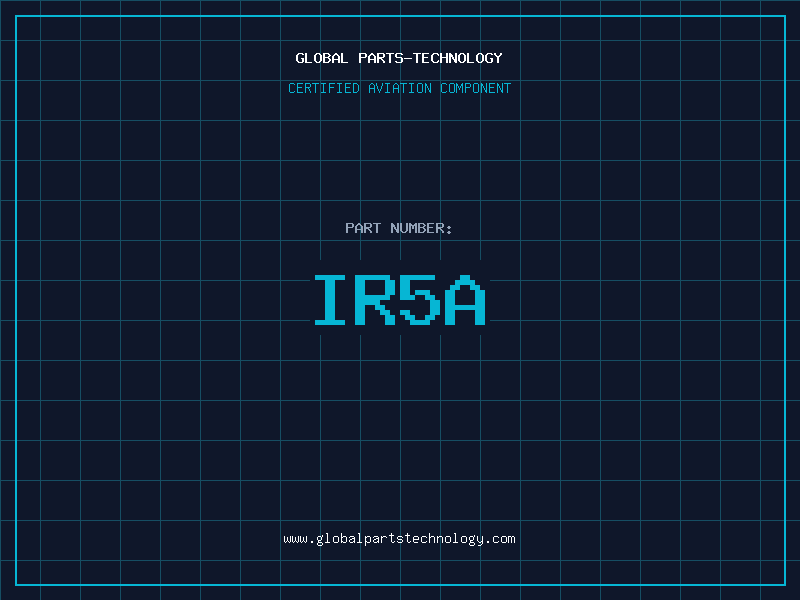
Task: Click the digit 5 in the part number
Action: [x=420, y=300]
